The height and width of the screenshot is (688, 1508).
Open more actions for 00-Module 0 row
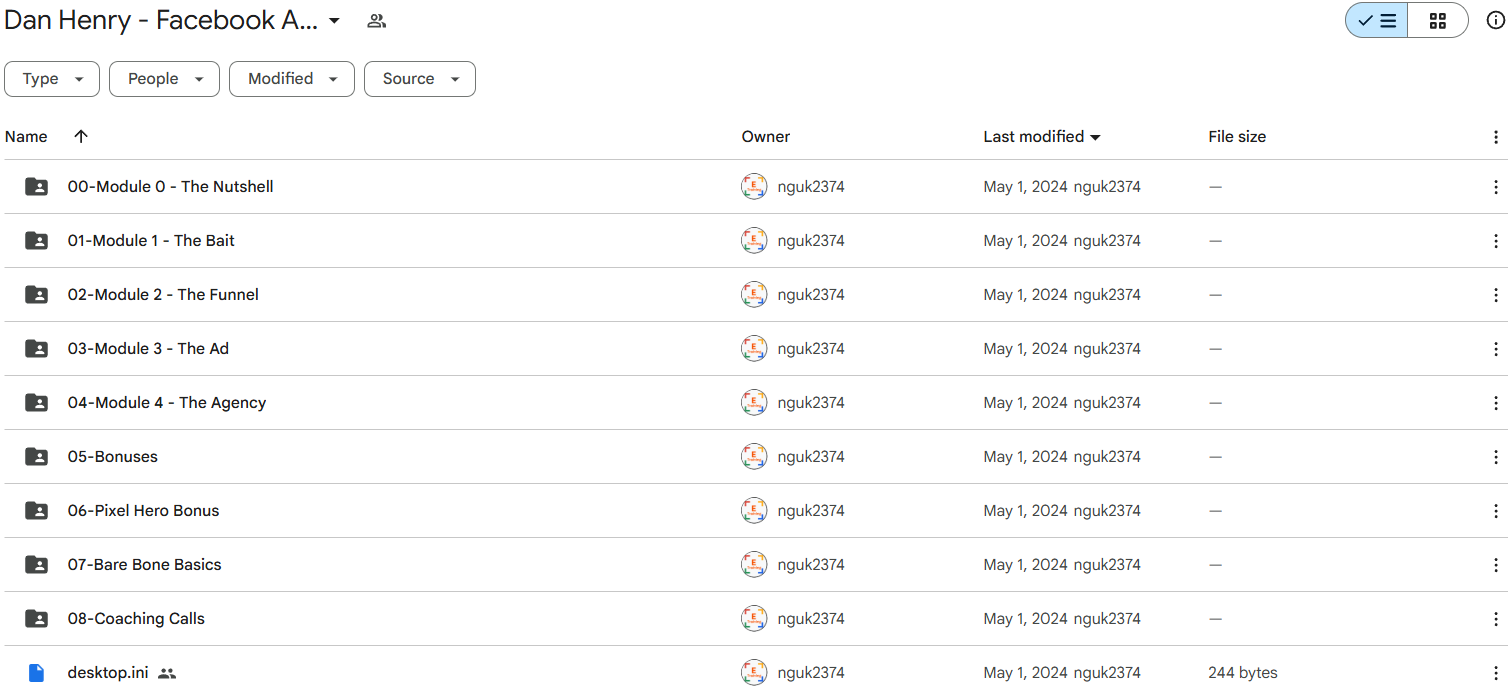(x=1496, y=187)
